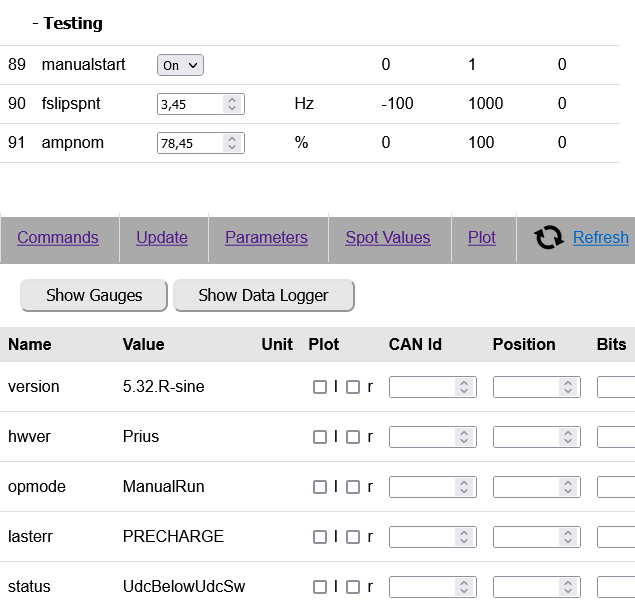The height and width of the screenshot is (608, 635).
Task: Check right plot checkbox for lasterr
Action: click(353, 537)
